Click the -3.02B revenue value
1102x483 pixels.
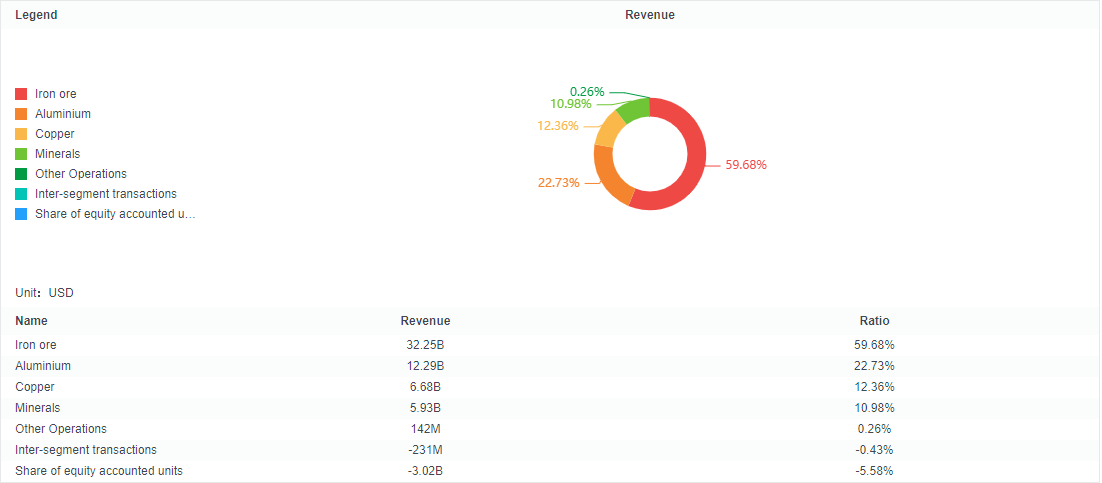coord(425,471)
